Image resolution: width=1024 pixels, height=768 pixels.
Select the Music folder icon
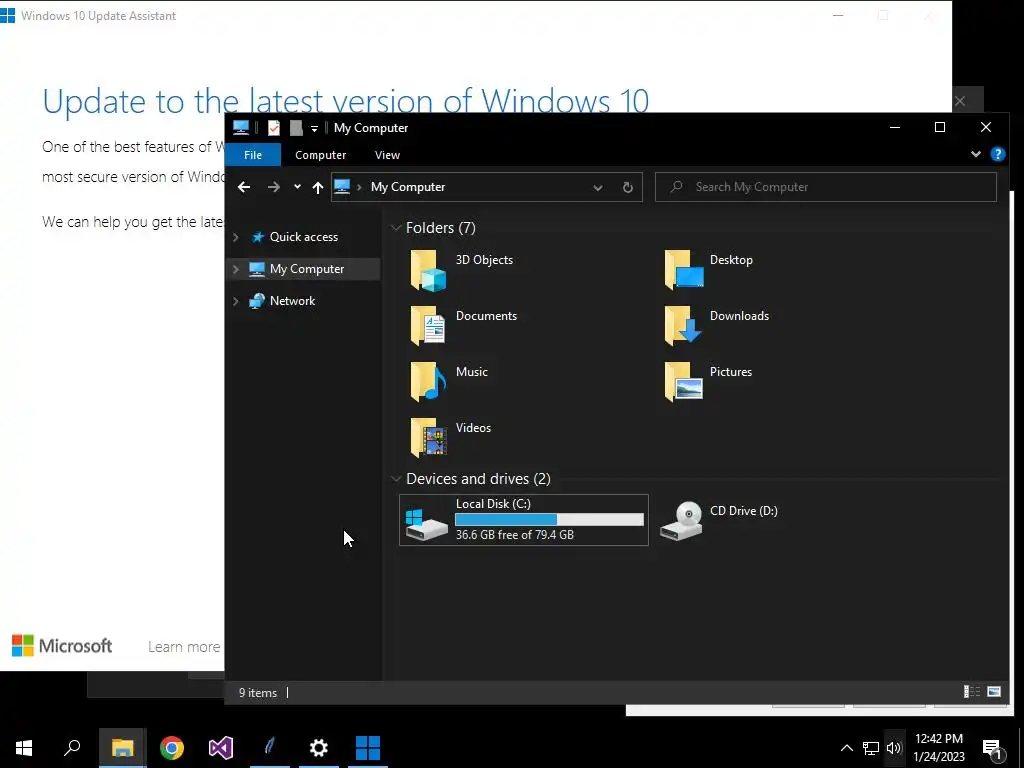428,382
